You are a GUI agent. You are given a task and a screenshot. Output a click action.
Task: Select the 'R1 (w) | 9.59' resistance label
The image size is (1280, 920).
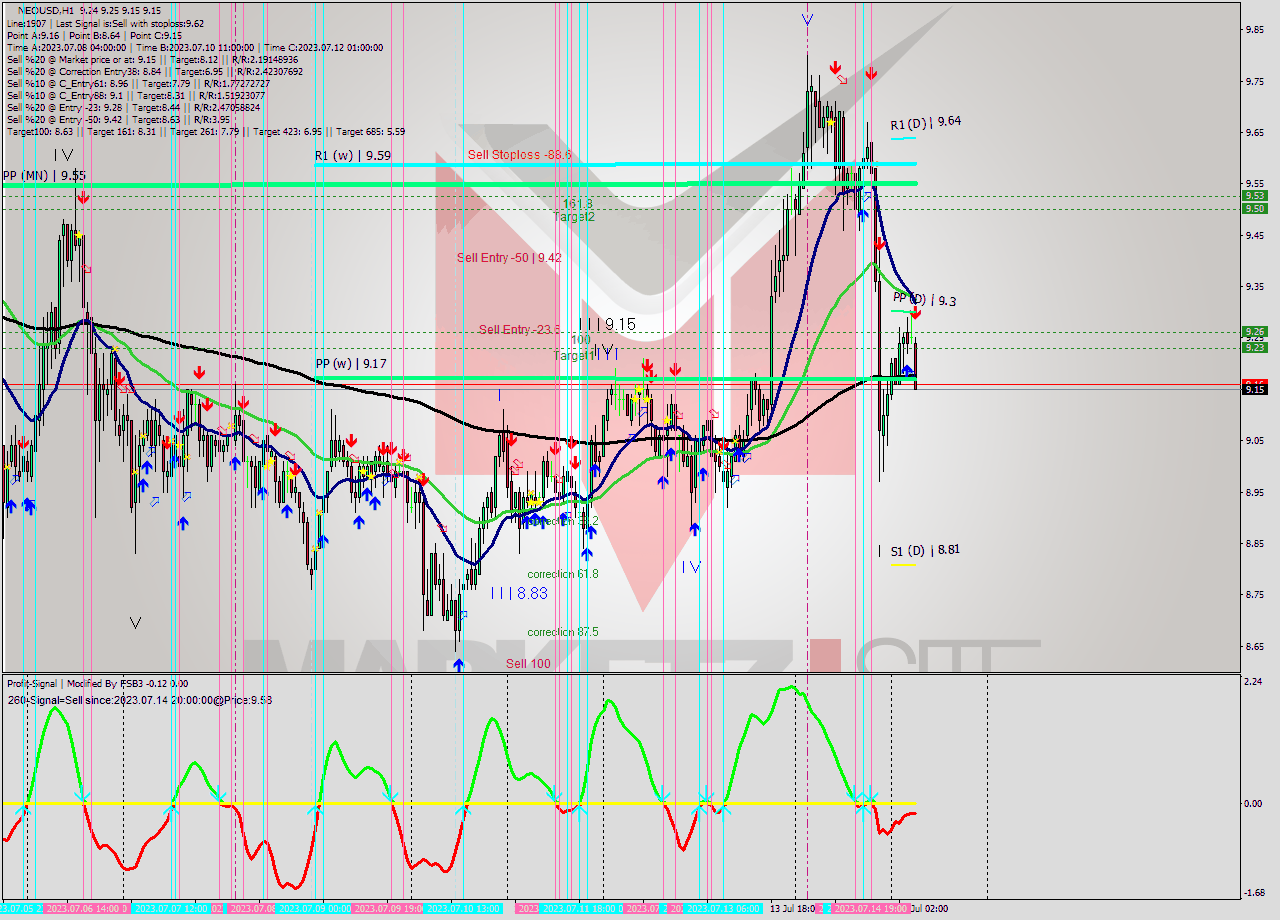352,155
